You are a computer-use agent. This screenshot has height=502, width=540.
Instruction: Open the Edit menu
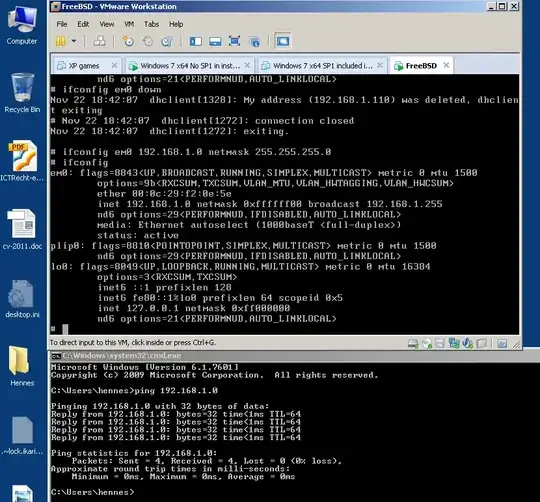tap(83, 24)
